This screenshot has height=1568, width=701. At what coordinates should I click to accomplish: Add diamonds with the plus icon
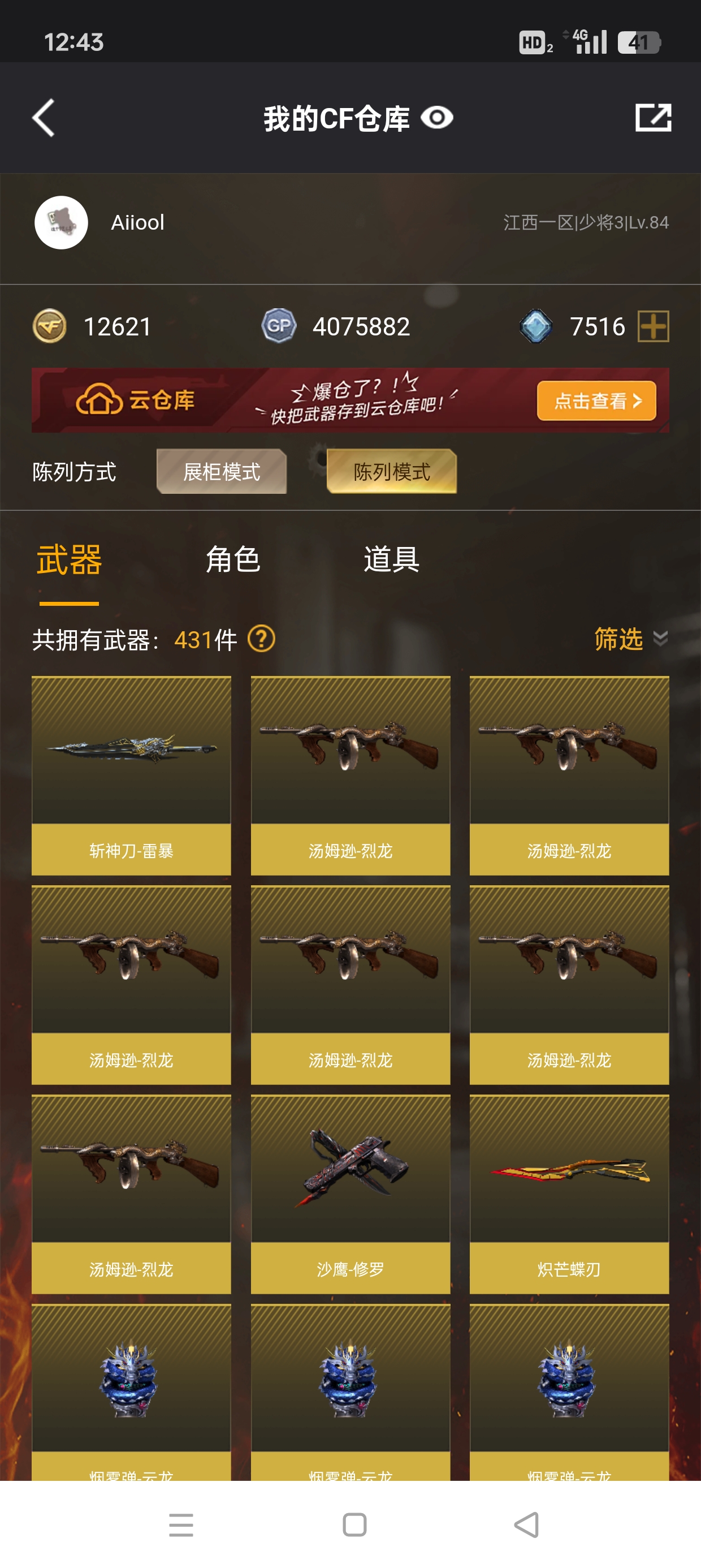(654, 326)
